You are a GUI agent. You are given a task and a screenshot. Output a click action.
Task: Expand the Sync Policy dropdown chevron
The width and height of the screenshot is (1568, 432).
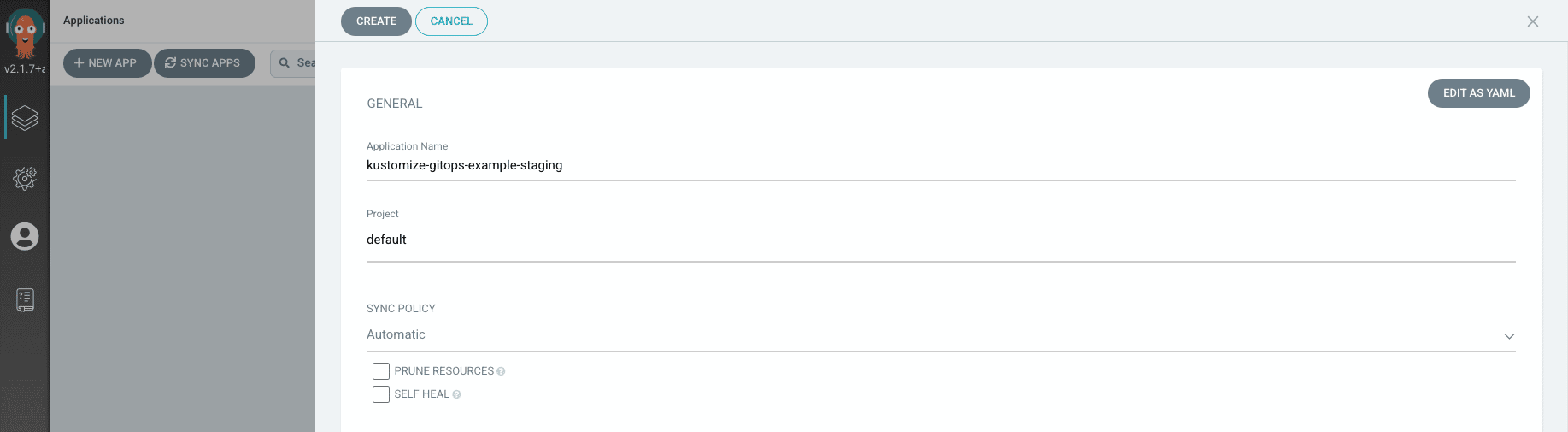tap(1509, 336)
